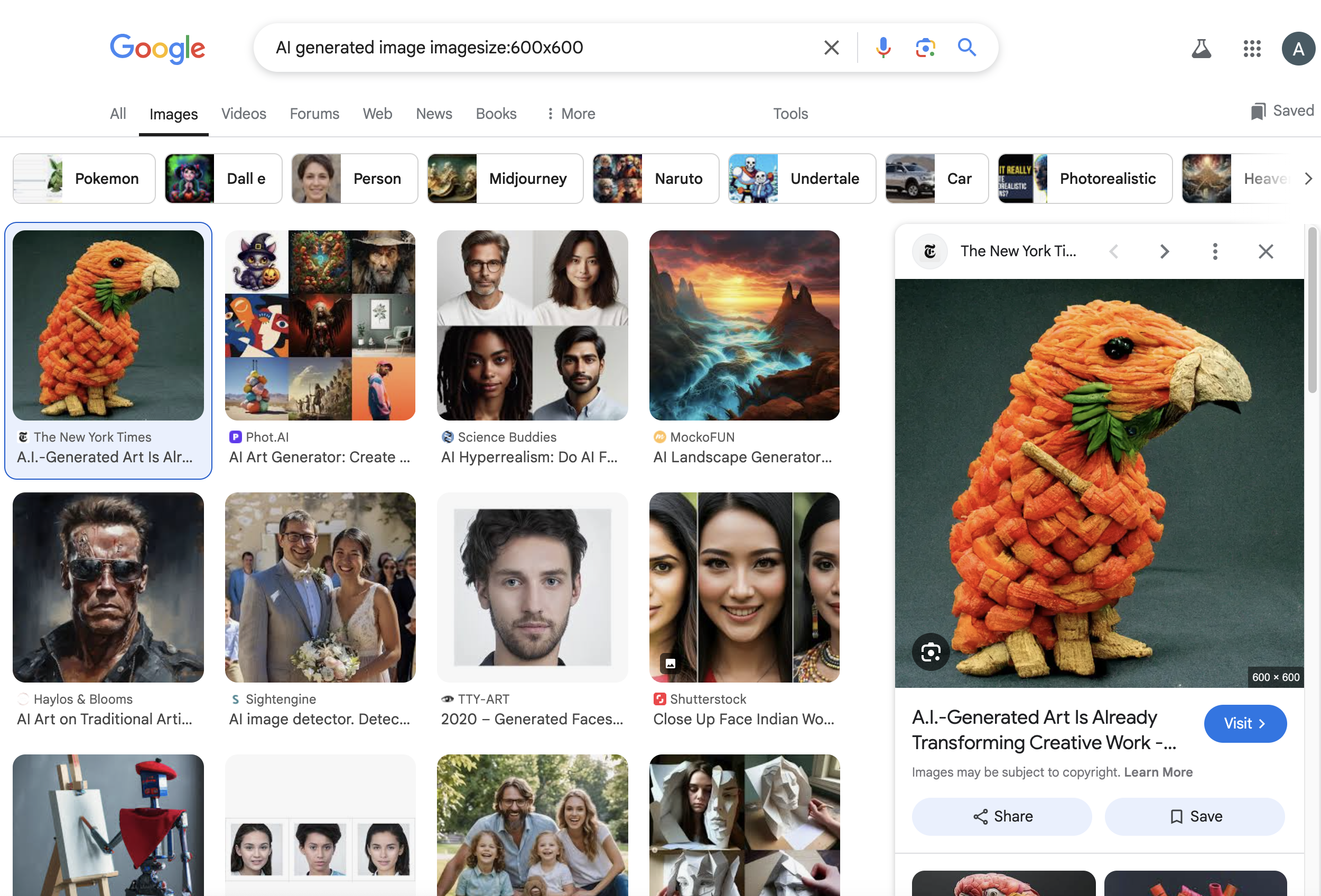Screen dimensions: 1321x896
Task: Filter results with the Person chip
Action: (x=355, y=179)
